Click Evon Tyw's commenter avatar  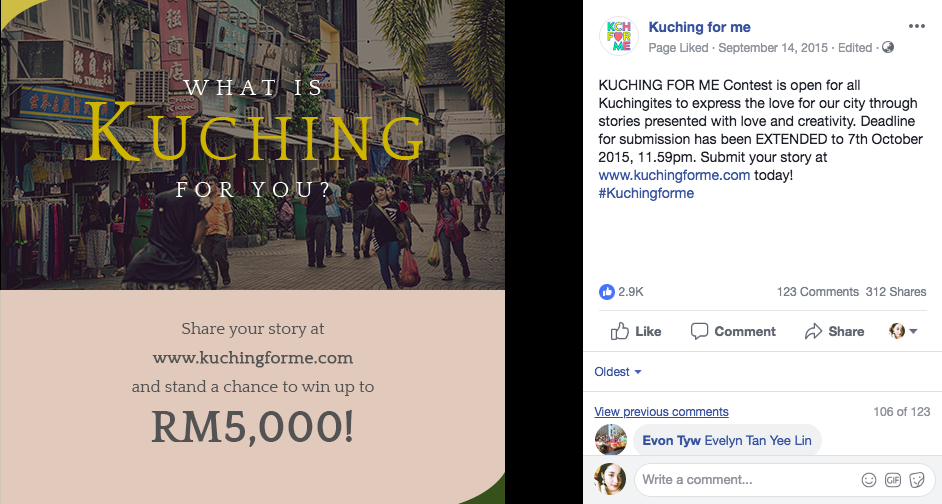610,440
